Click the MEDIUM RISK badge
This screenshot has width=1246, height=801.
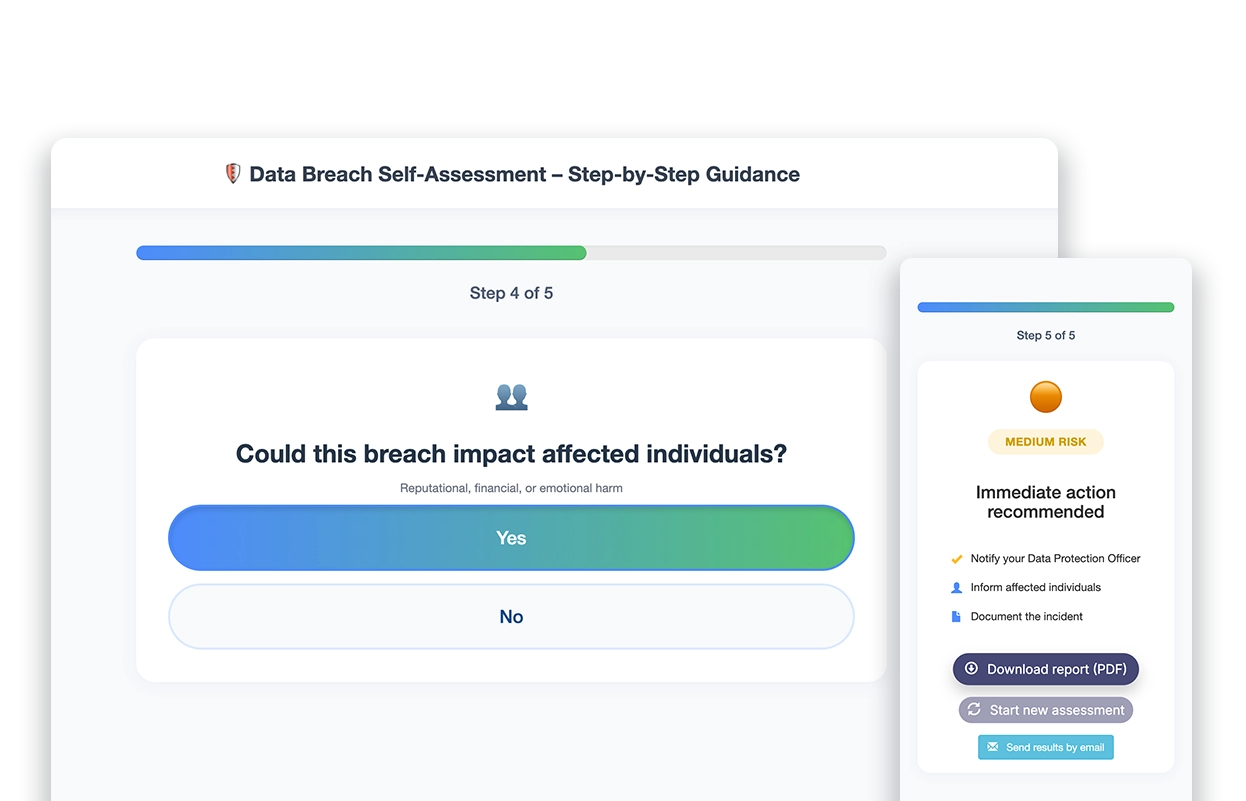(1046, 442)
